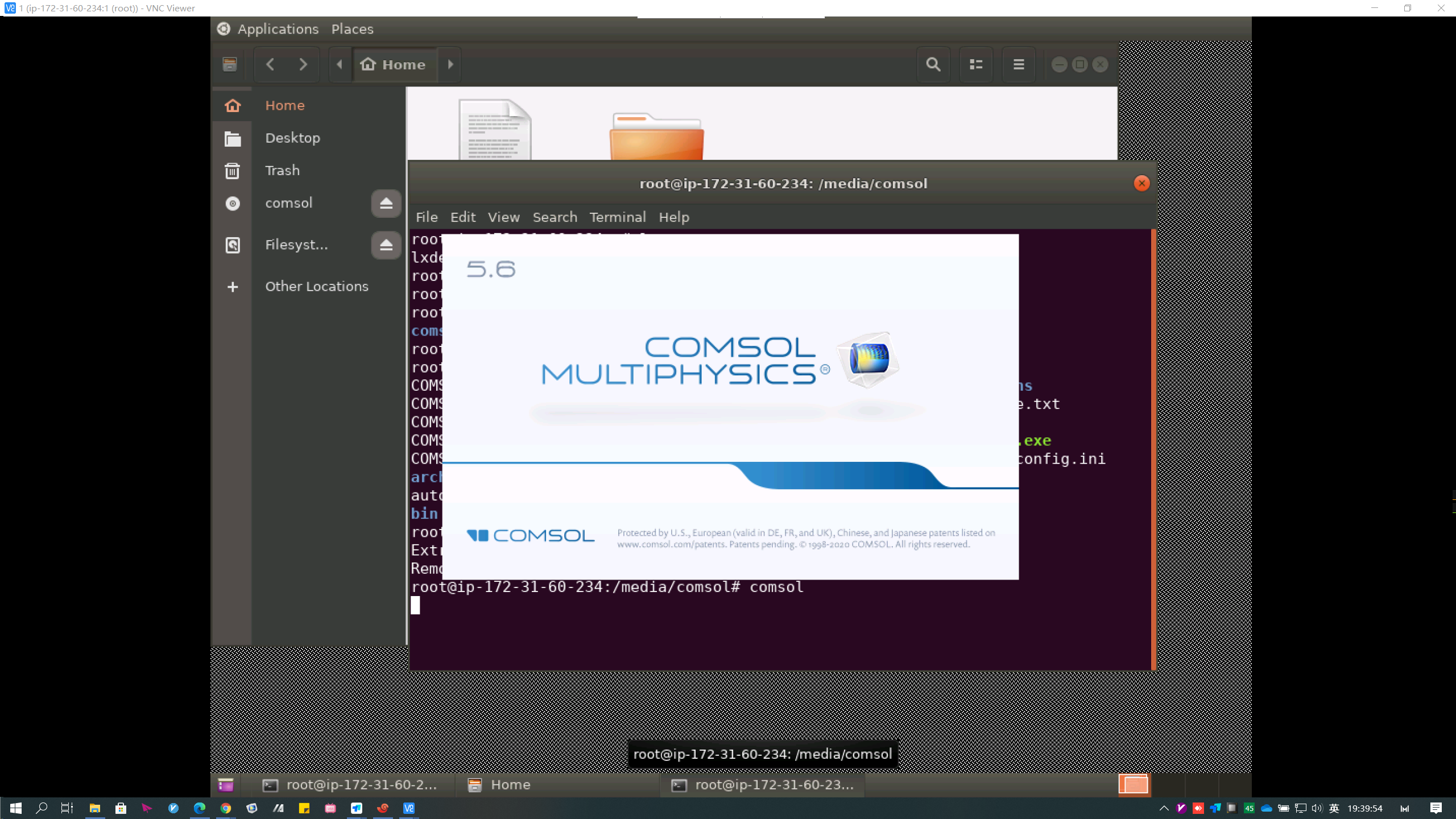Open the Applications menu in the top panel

pos(278,29)
